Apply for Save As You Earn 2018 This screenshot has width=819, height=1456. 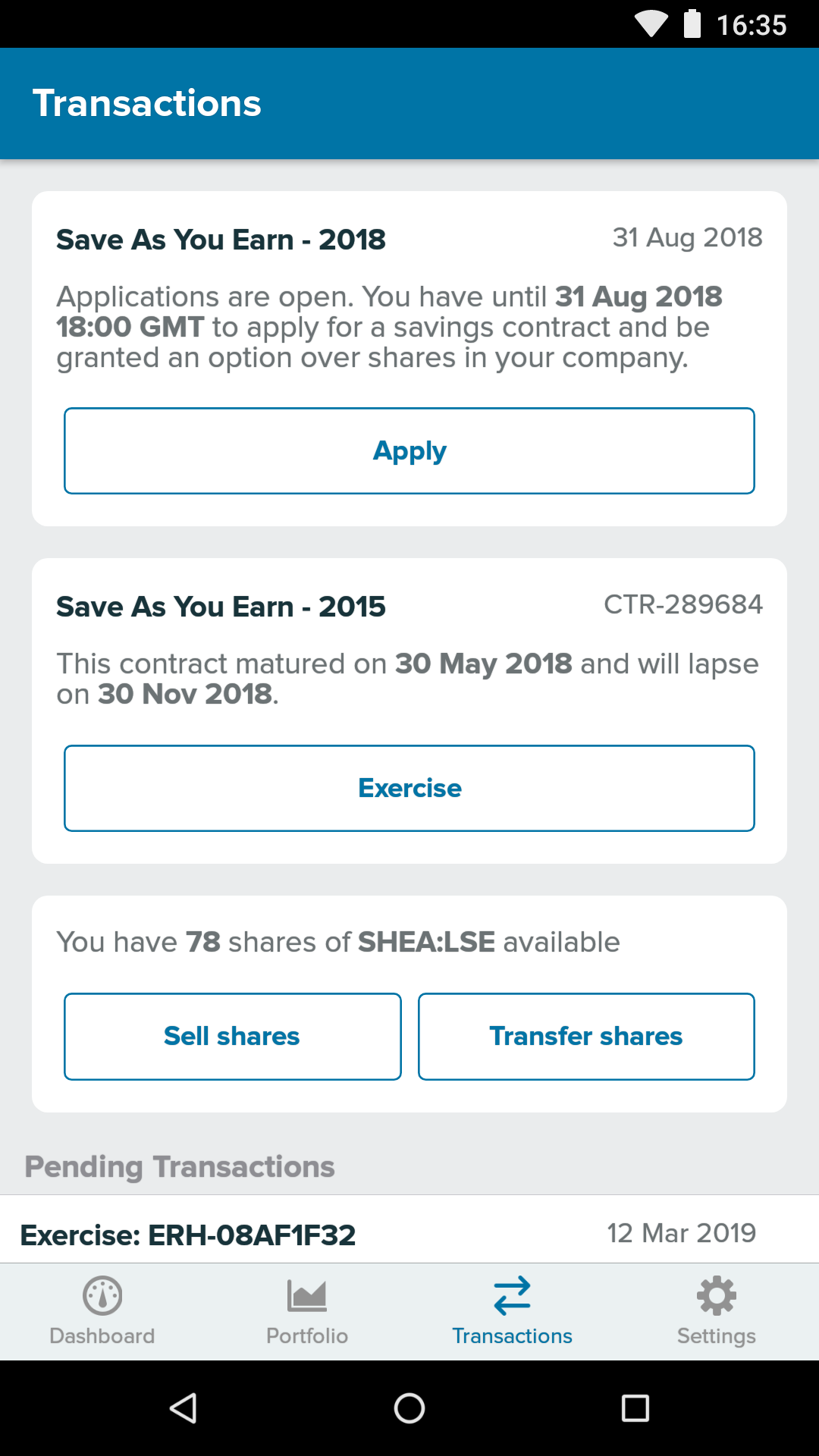click(x=409, y=451)
